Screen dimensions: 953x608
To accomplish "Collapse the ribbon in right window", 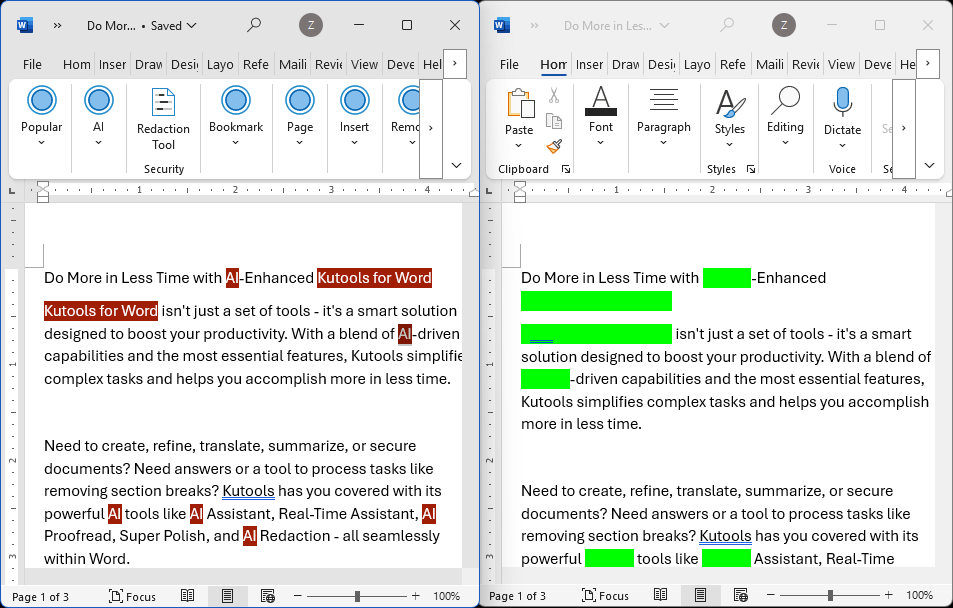I will 929,165.
